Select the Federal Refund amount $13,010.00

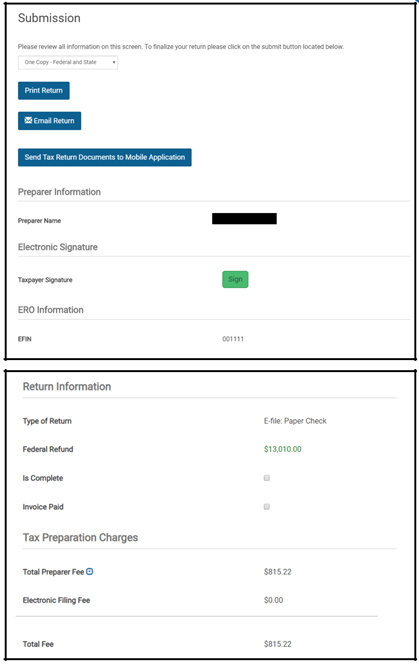click(x=282, y=449)
